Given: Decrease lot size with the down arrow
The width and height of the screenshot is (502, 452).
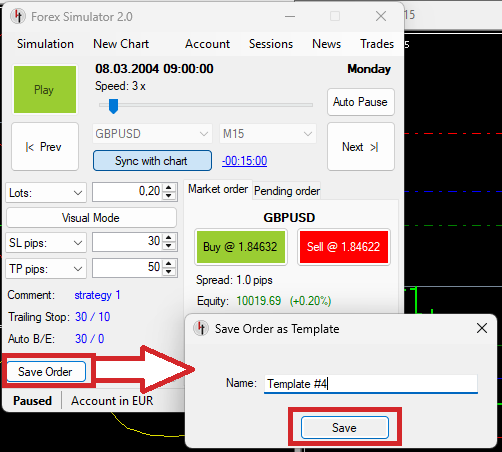Looking at the screenshot, I should coord(169,196).
